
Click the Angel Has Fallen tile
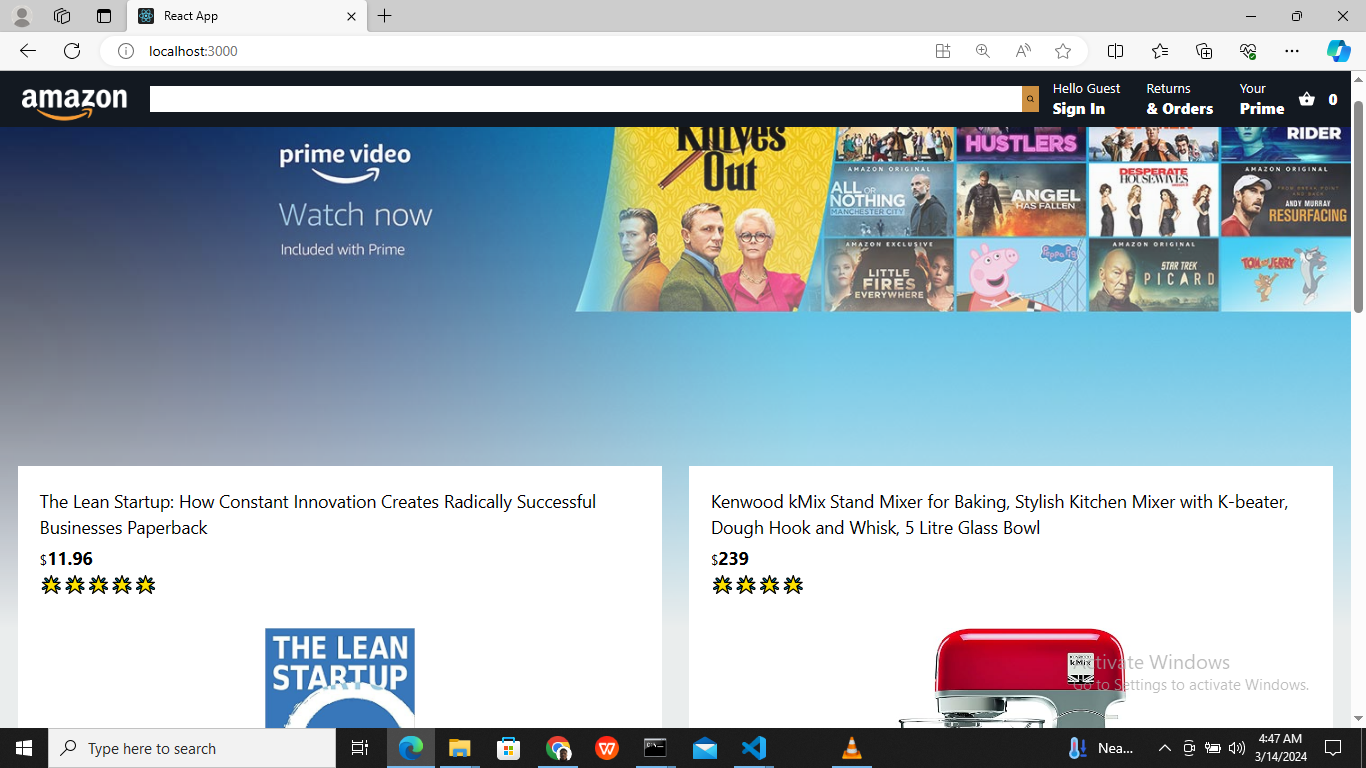(x=1021, y=200)
